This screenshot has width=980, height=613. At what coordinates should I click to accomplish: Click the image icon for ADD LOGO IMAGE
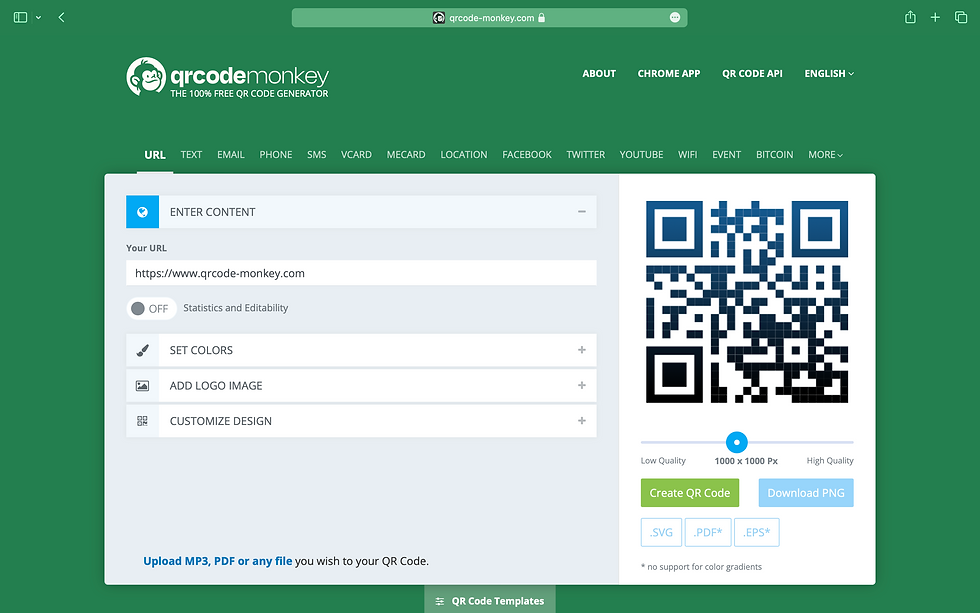[x=142, y=386]
